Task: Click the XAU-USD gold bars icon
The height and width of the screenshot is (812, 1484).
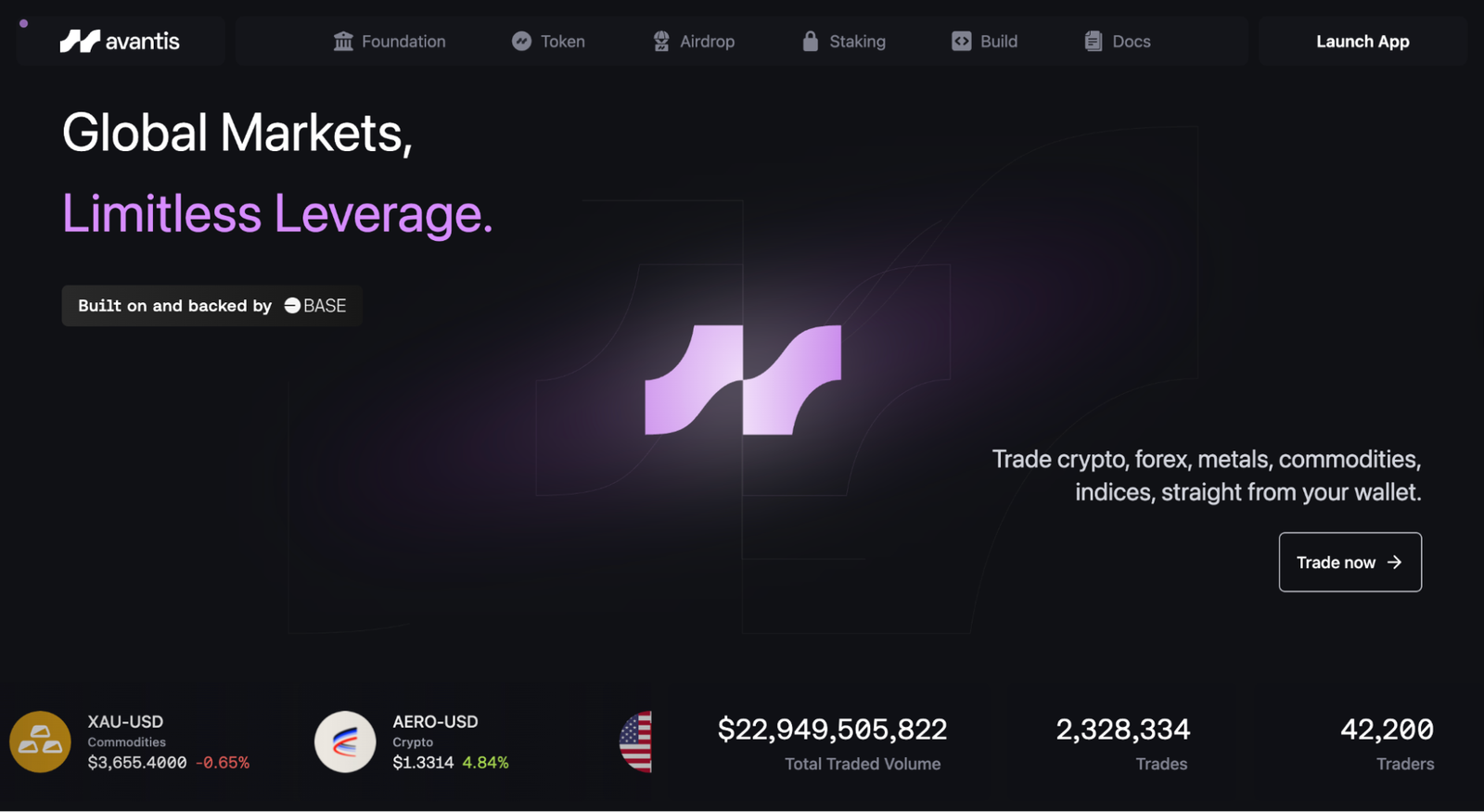Action: [40, 742]
